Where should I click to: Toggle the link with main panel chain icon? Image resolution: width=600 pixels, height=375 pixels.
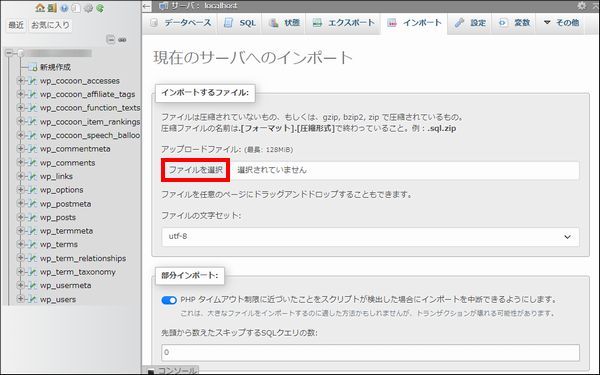[x=122, y=39]
